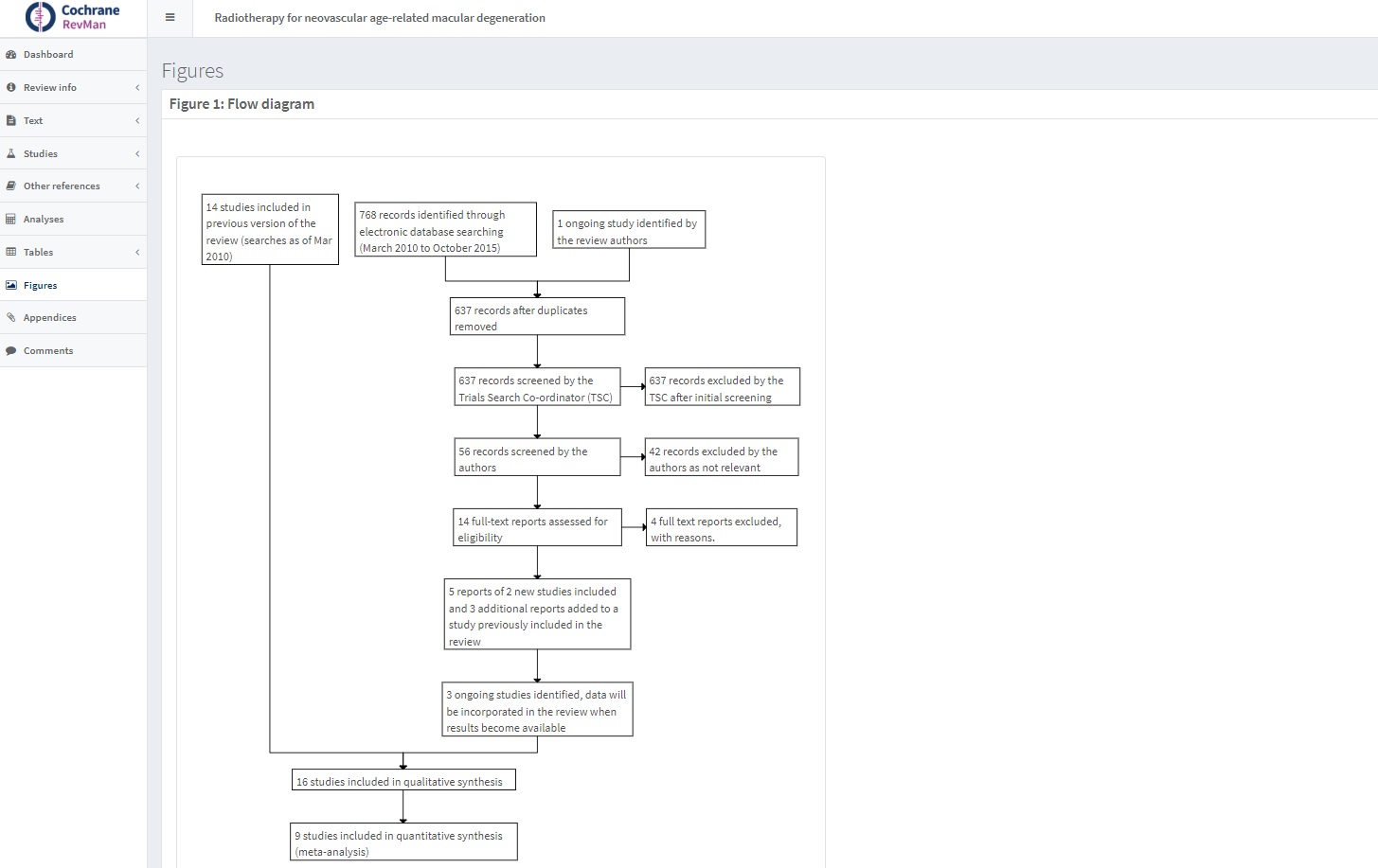Click the Studies flask icon

pyautogui.click(x=11, y=153)
